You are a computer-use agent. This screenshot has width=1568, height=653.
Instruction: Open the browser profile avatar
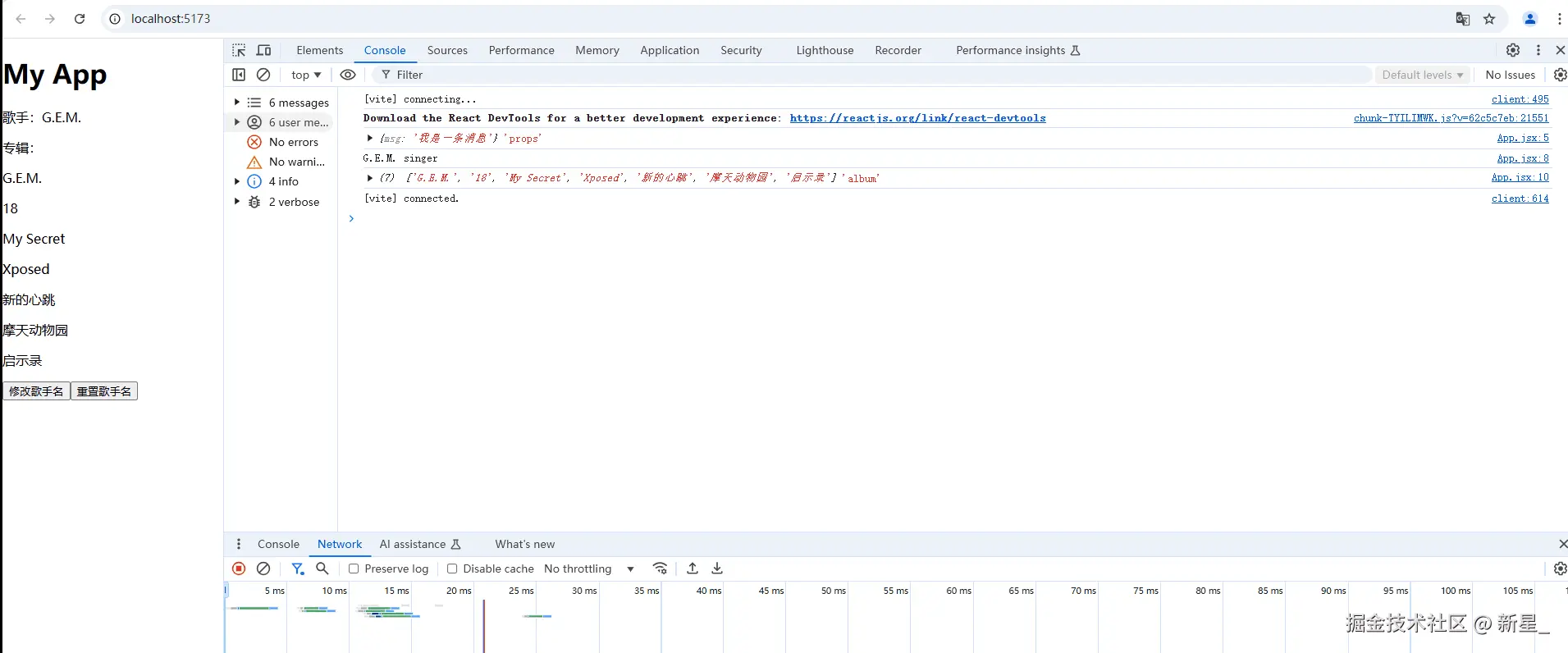pos(1530,19)
